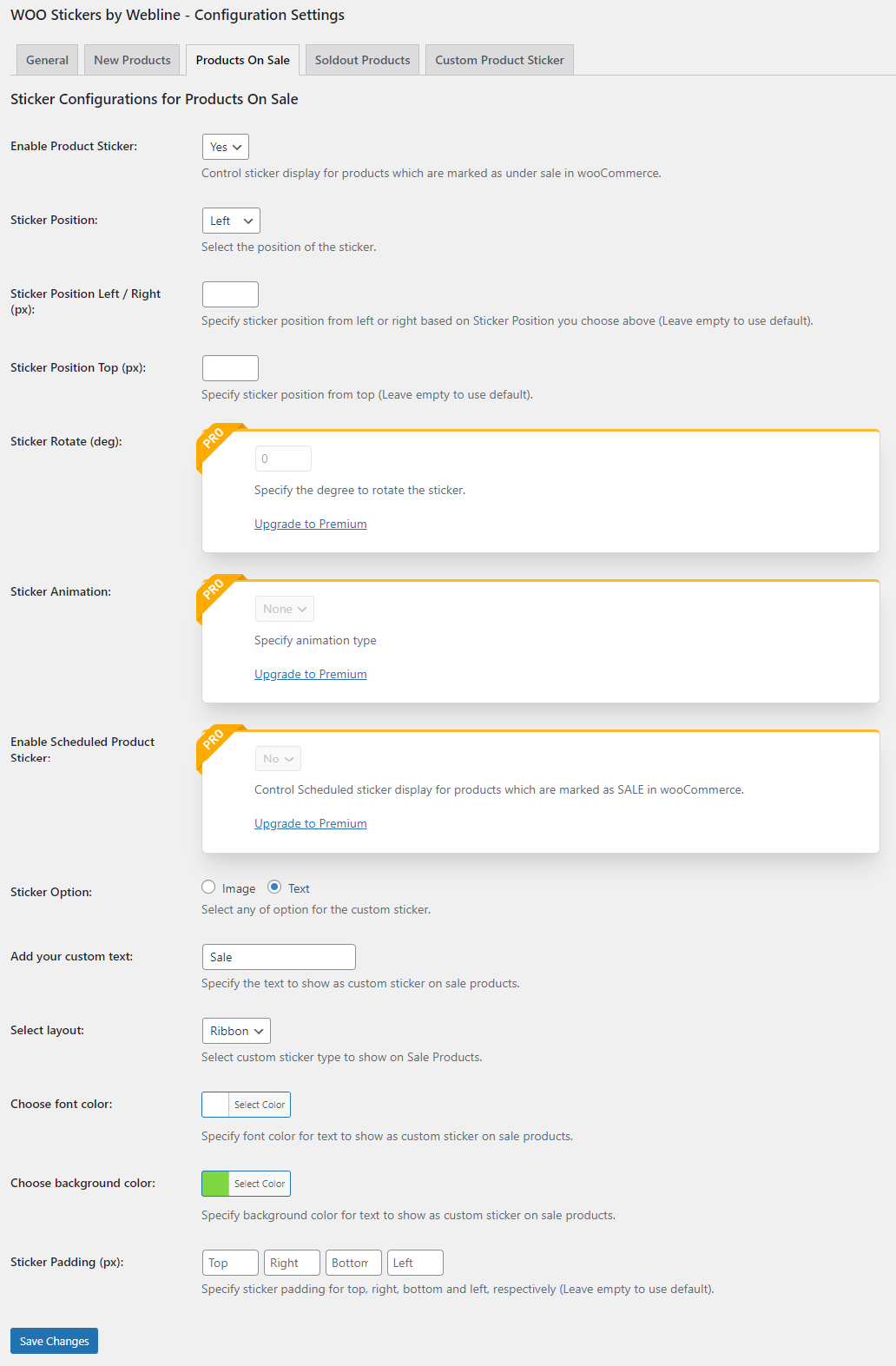Click the custom text field containing Sale

click(279, 957)
